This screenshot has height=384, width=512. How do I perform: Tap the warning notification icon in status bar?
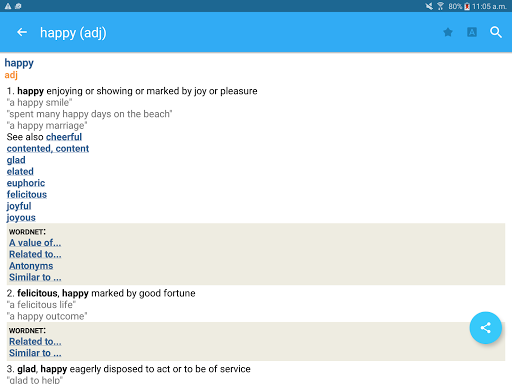[x=8, y=6]
